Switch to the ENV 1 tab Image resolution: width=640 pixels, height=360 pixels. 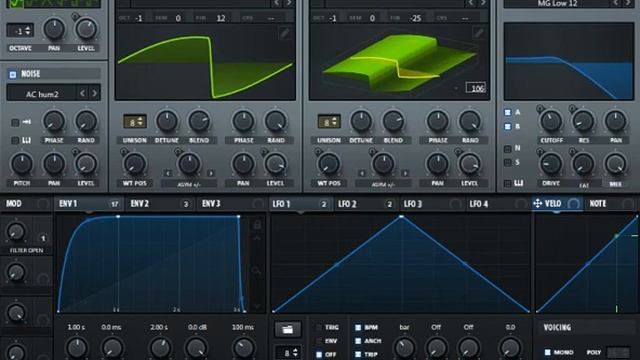[x=88, y=203]
